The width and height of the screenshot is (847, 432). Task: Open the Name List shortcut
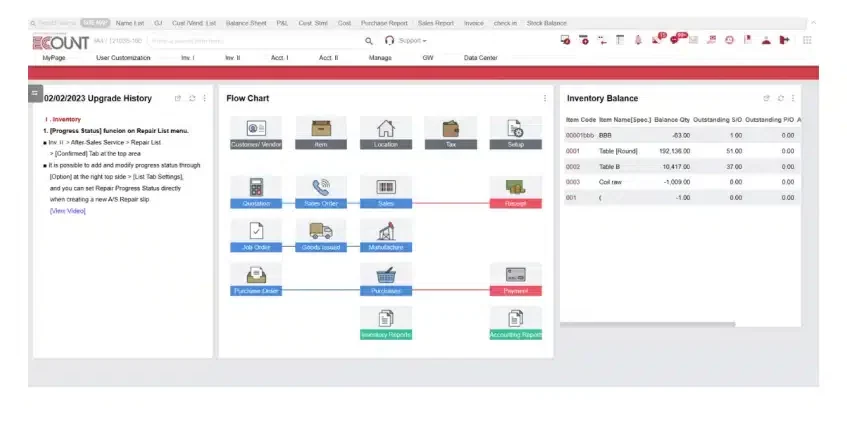[130, 23]
